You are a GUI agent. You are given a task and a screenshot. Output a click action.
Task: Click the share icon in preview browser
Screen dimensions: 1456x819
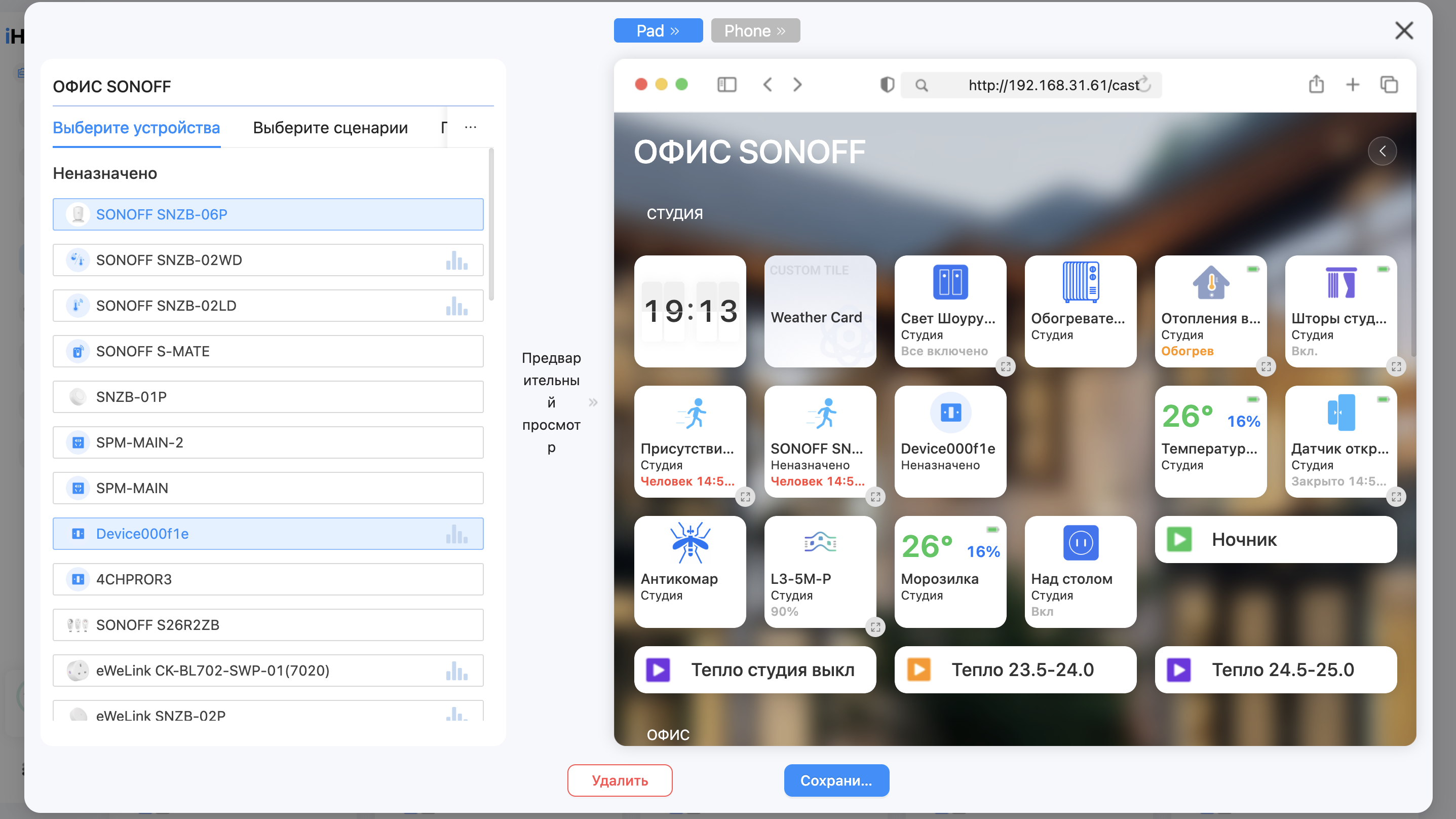tap(1316, 84)
